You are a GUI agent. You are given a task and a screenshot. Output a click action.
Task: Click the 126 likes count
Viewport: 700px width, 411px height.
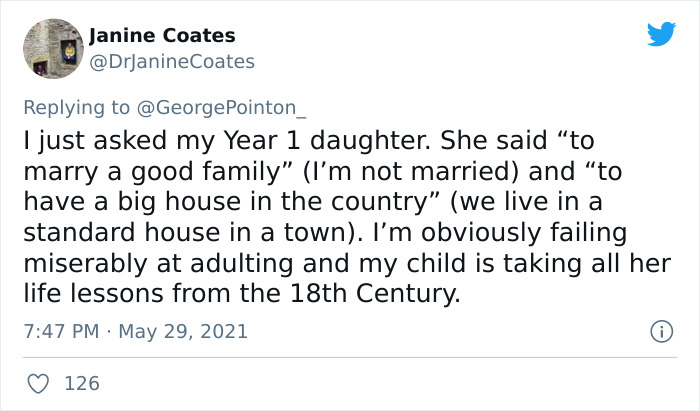pos(80,382)
